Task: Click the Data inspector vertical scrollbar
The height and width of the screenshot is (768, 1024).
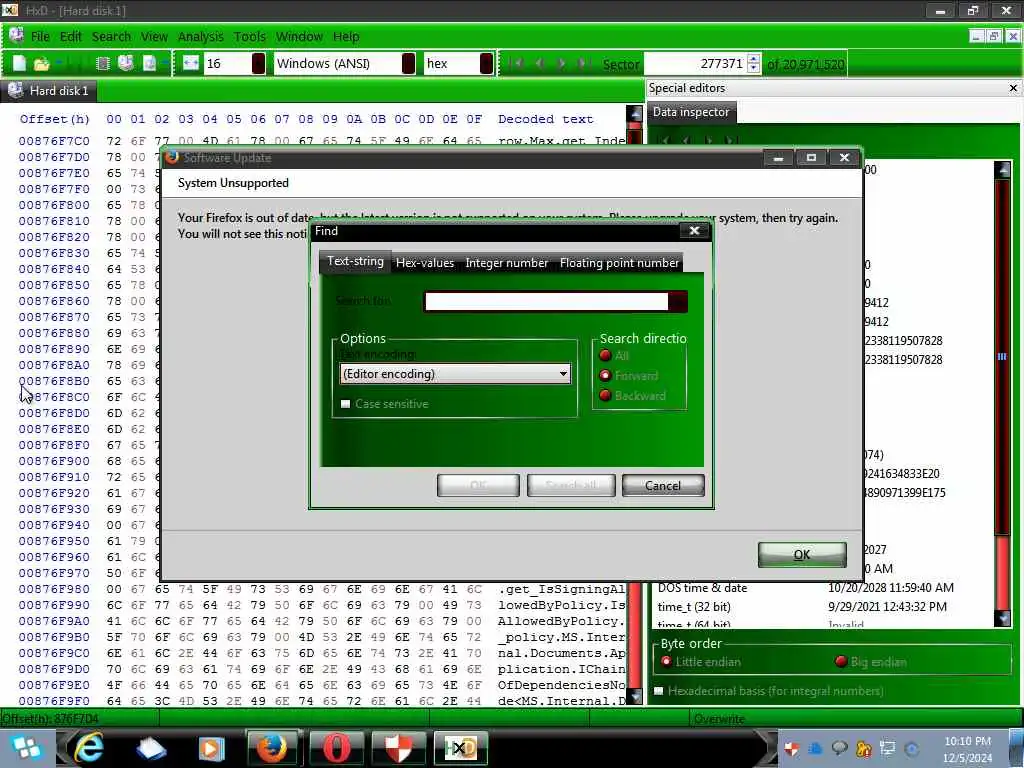Action: 1002,394
